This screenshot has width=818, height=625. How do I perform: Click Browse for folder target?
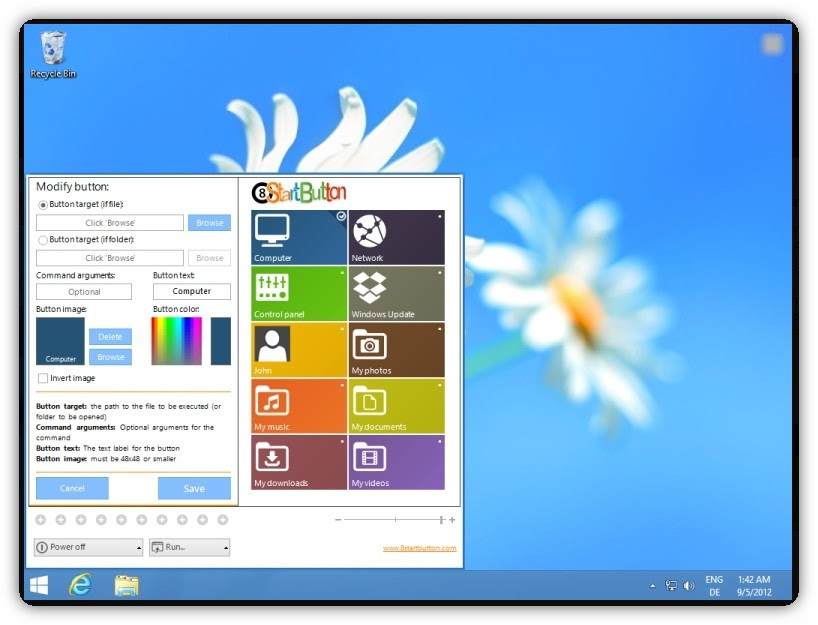(x=210, y=258)
